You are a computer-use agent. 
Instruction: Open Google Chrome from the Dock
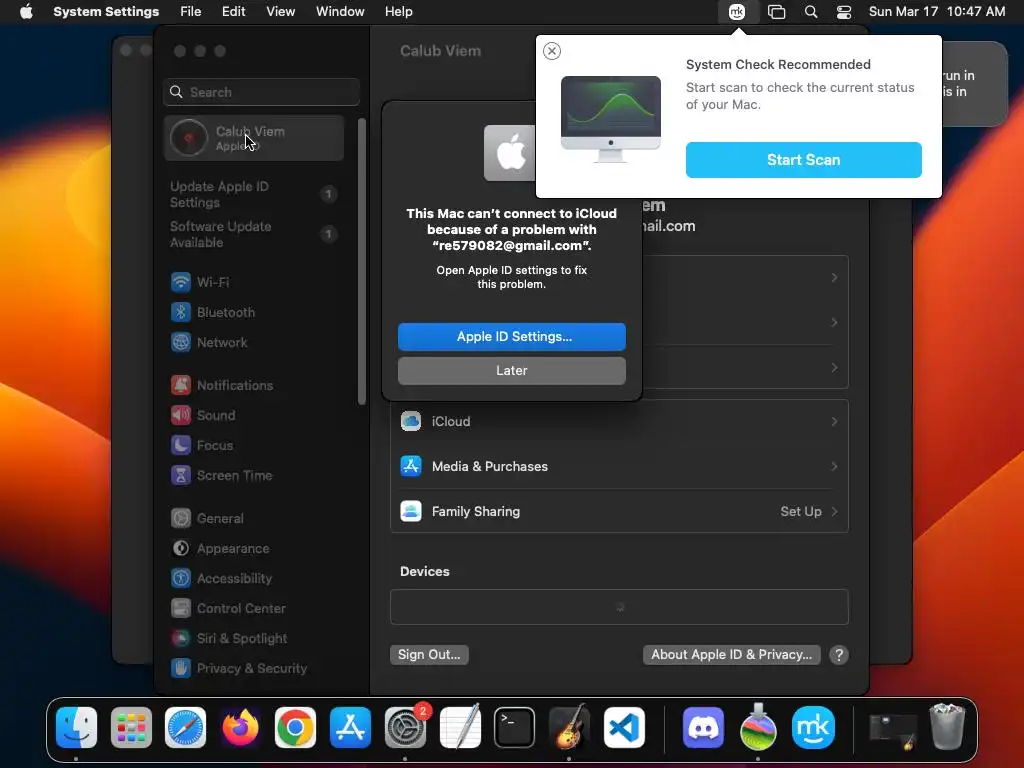[295, 727]
